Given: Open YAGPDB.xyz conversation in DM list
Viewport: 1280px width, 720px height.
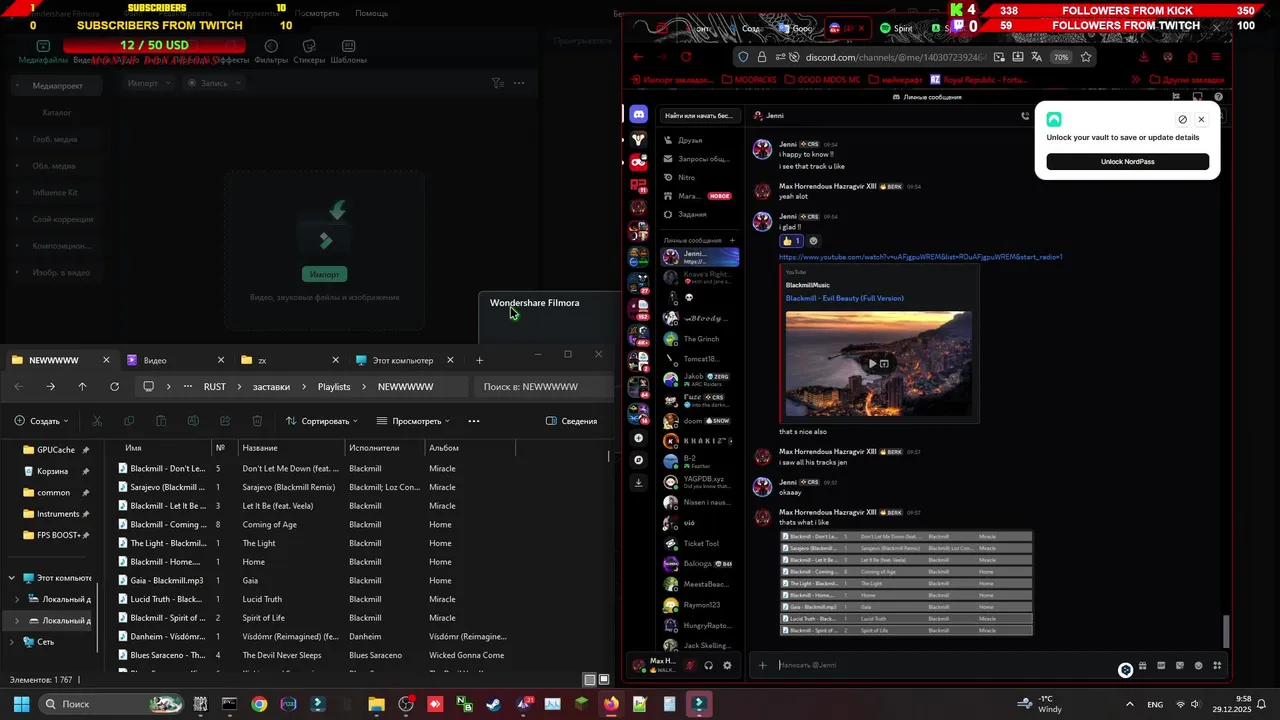Looking at the screenshot, I should (x=700, y=482).
